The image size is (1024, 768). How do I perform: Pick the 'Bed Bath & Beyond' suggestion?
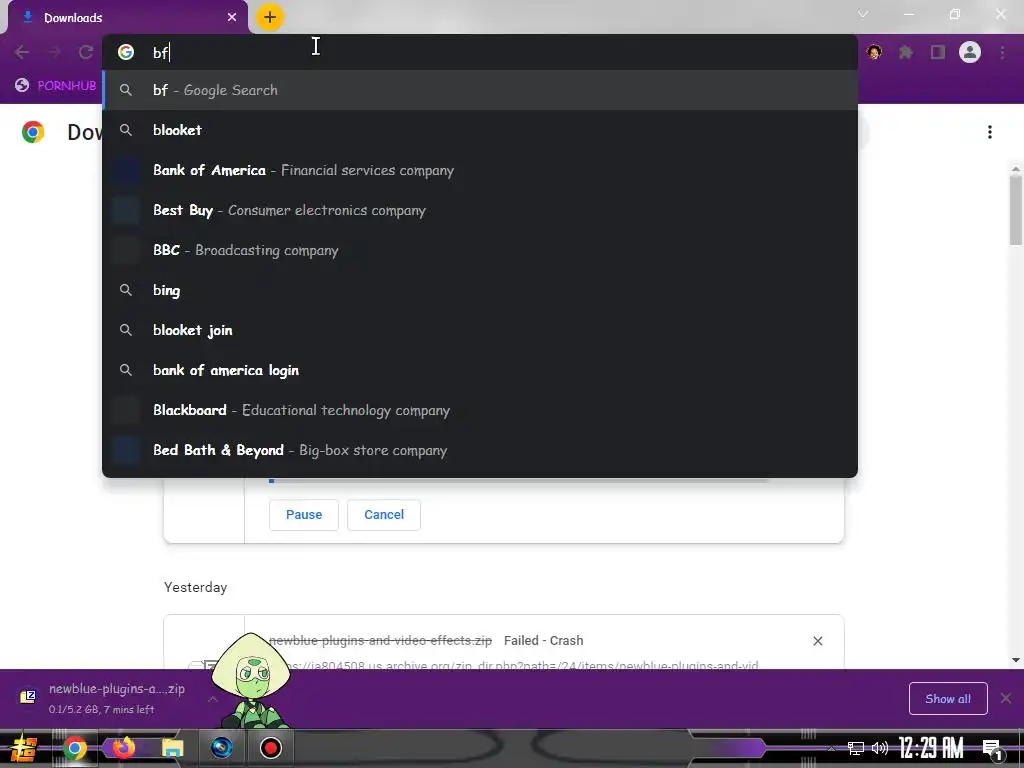(x=480, y=450)
